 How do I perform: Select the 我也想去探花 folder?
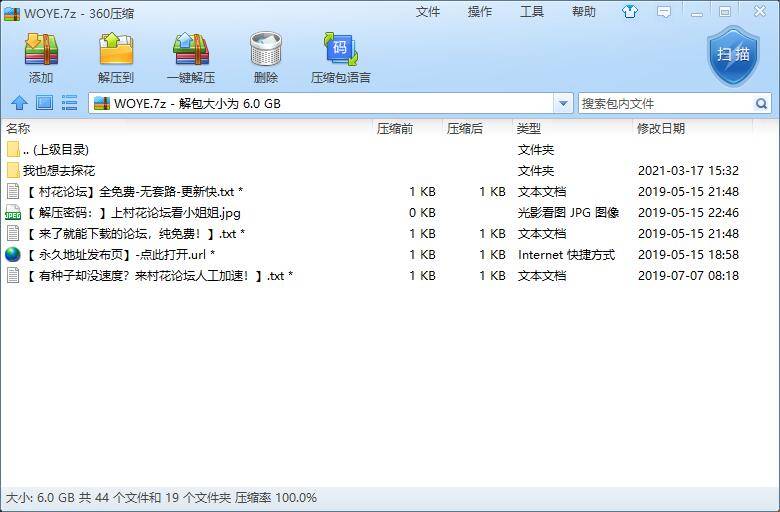pyautogui.click(x=58, y=171)
